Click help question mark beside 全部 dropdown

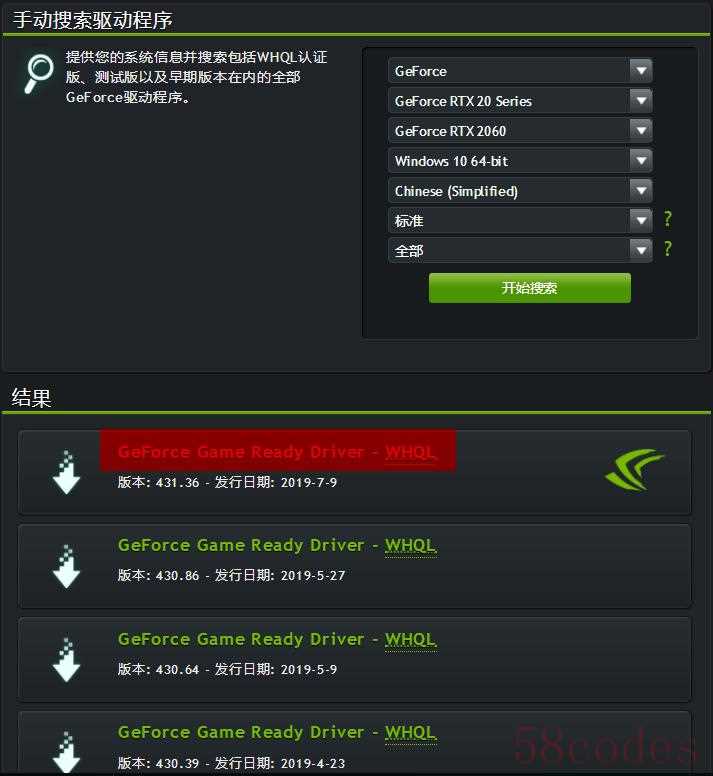click(x=668, y=248)
